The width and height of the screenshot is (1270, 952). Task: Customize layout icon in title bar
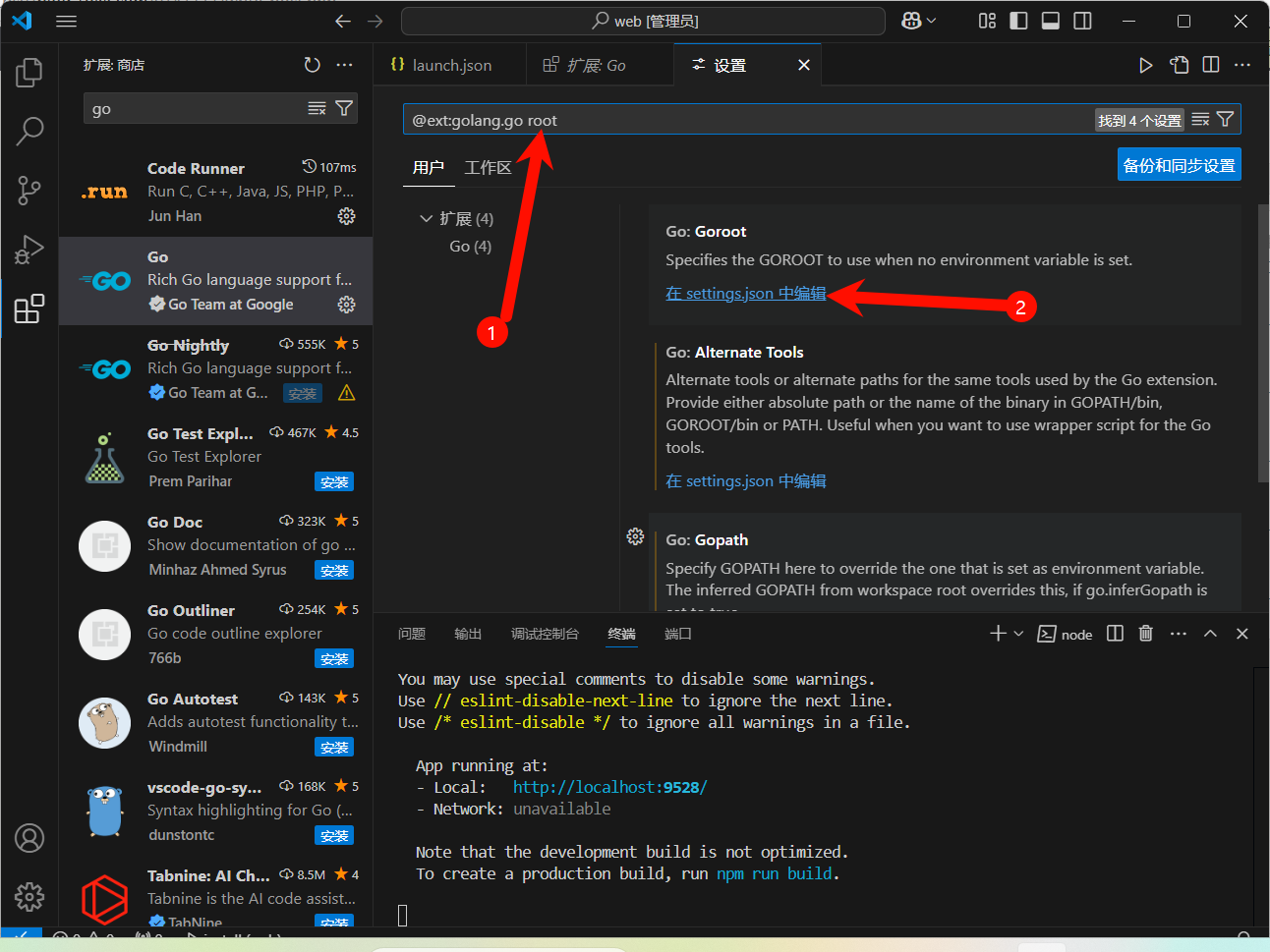coord(987,21)
